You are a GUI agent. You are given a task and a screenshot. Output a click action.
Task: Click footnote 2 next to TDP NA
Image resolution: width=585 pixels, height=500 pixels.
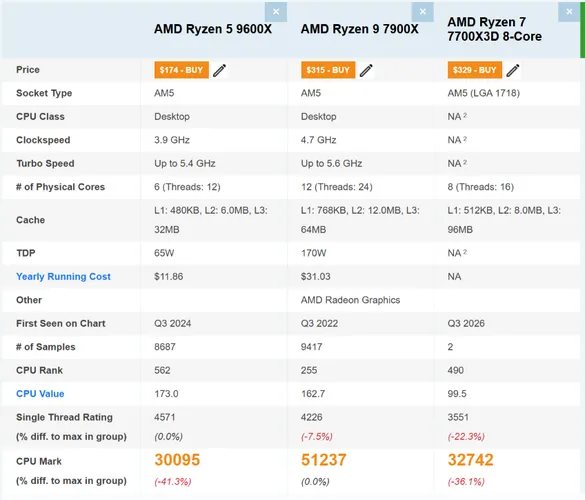(x=465, y=251)
